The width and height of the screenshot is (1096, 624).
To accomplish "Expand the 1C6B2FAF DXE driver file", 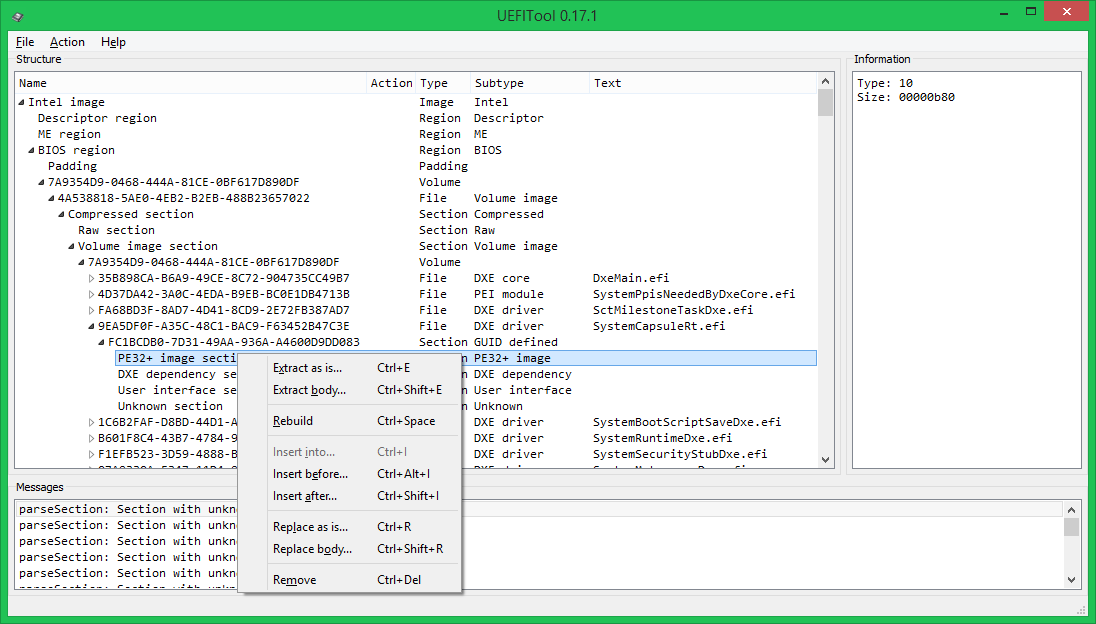I will pyautogui.click(x=92, y=422).
